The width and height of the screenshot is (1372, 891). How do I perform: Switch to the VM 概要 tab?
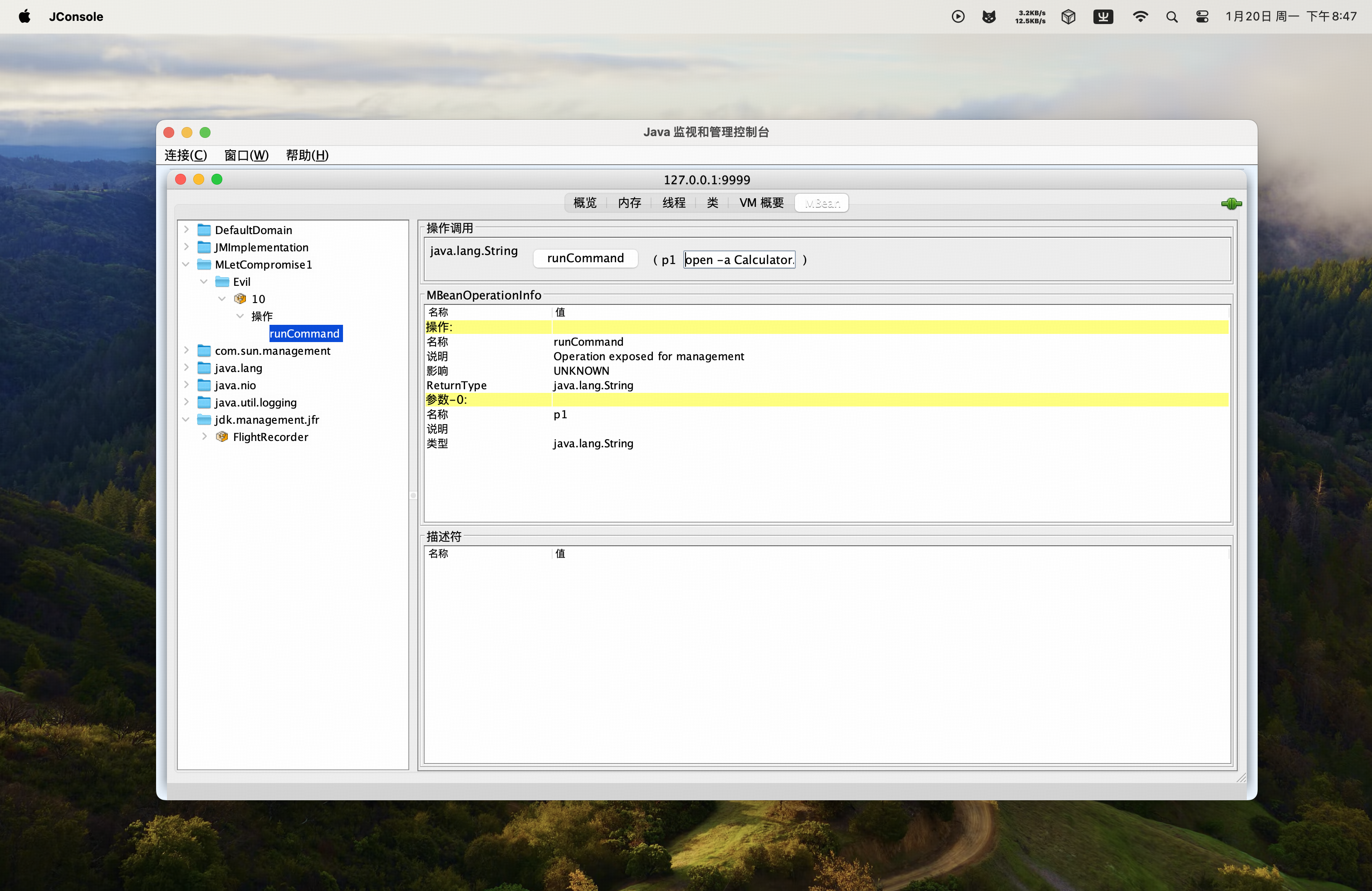pyautogui.click(x=761, y=203)
